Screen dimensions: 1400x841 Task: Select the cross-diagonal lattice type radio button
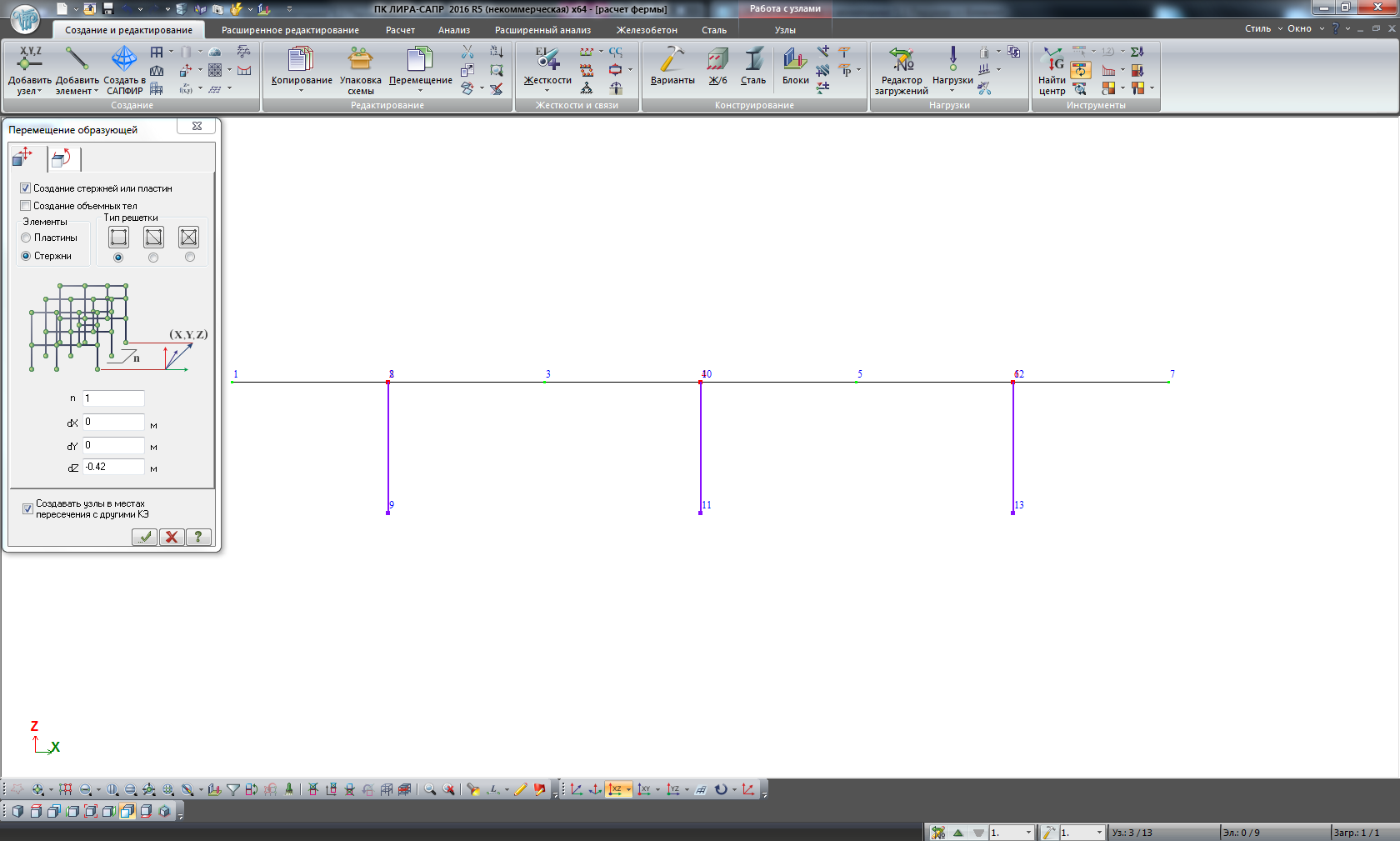pos(189,258)
